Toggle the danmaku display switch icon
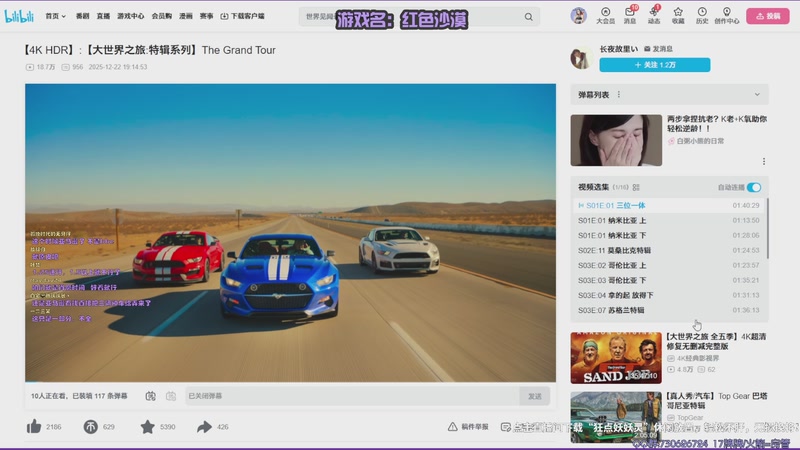The height and width of the screenshot is (450, 800). [x=151, y=396]
